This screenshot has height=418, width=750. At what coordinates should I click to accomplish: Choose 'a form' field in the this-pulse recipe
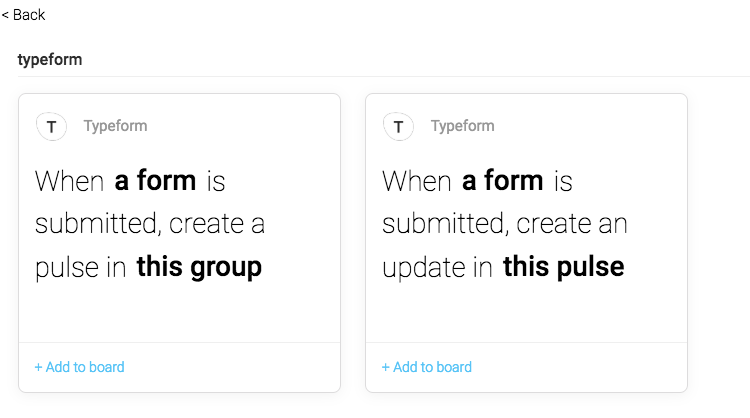click(x=503, y=180)
